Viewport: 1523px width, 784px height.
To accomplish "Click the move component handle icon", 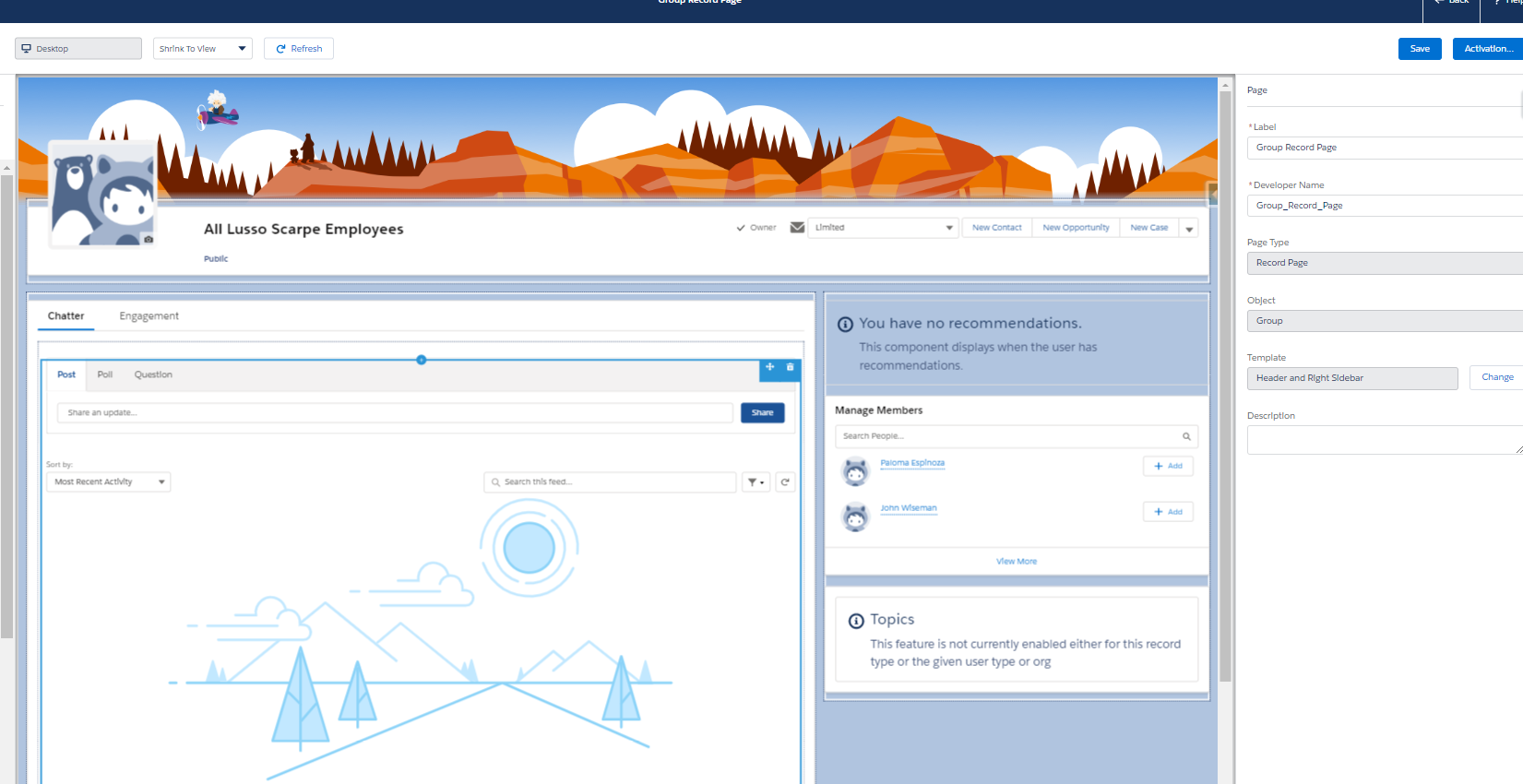I will (769, 367).
